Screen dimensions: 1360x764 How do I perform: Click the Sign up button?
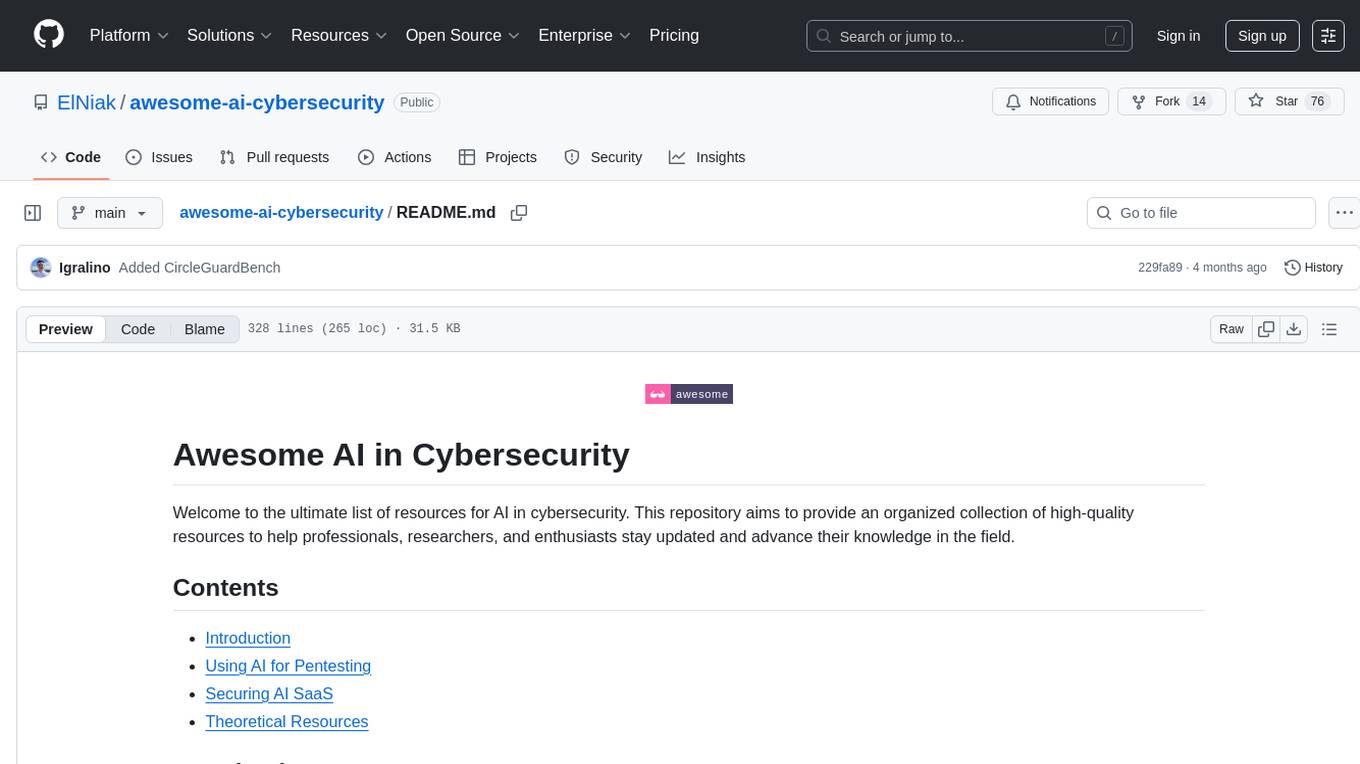pyautogui.click(x=1262, y=36)
